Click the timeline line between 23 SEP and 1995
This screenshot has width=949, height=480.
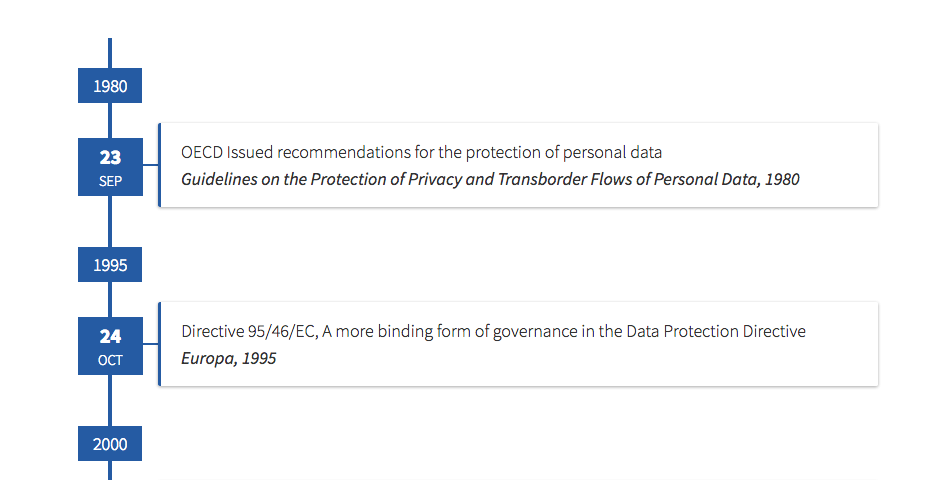(x=110, y=221)
